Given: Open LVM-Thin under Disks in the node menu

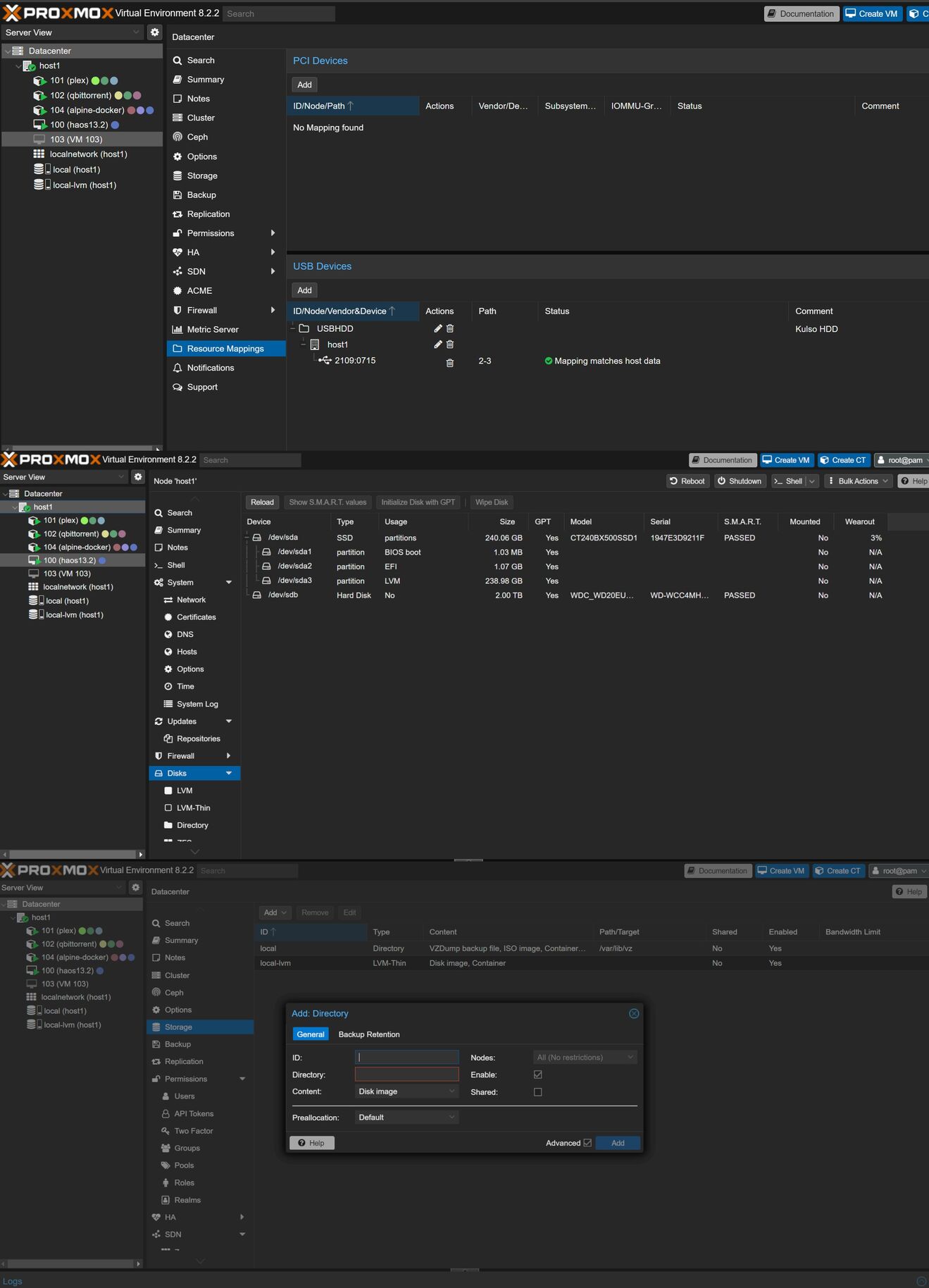Looking at the screenshot, I should pyautogui.click(x=193, y=808).
